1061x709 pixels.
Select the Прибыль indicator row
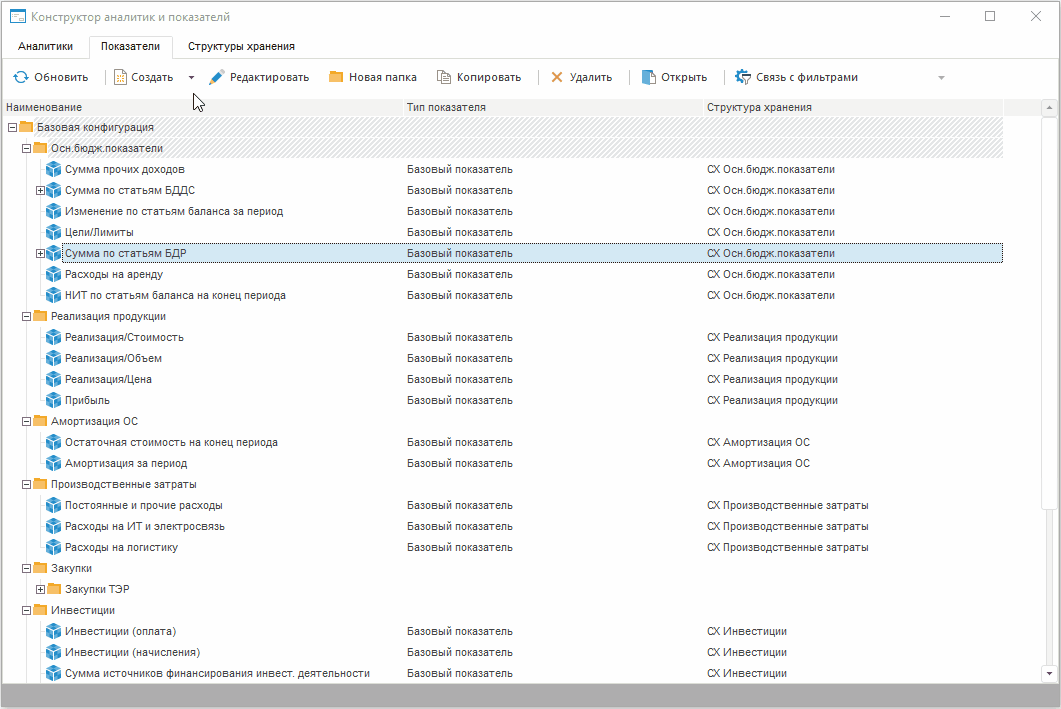pyautogui.click(x=87, y=400)
